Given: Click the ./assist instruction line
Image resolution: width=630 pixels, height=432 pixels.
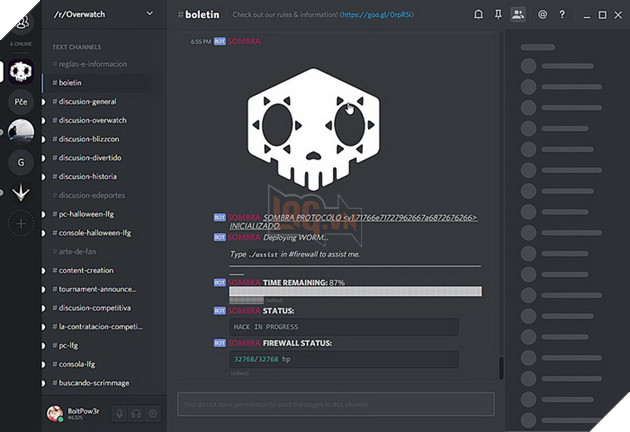Looking at the screenshot, I should point(295,254).
